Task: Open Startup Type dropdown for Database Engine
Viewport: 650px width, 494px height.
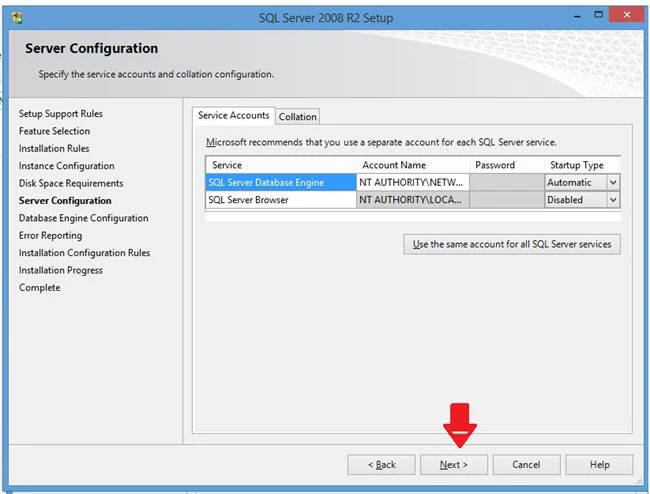Action: point(613,182)
